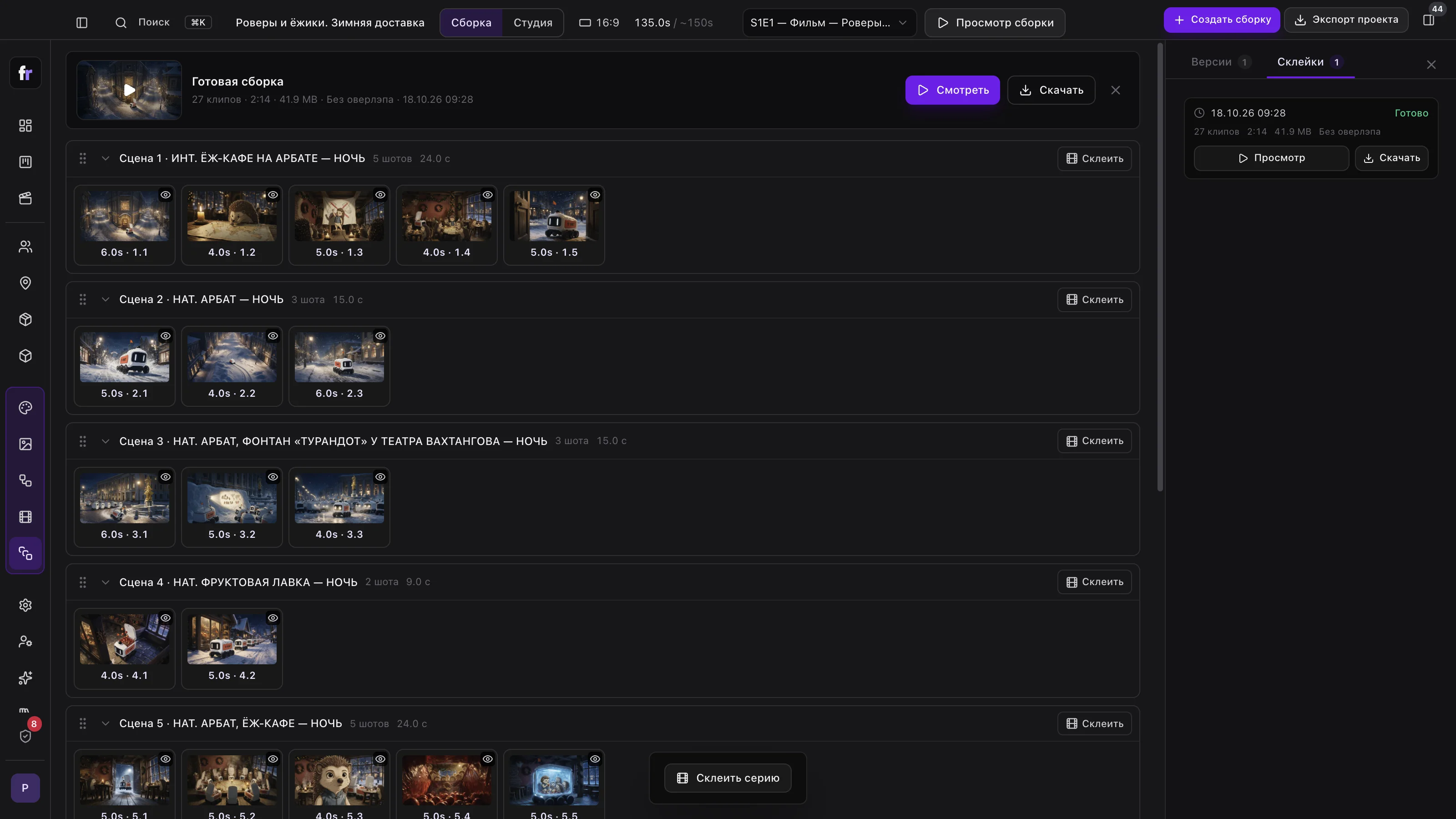Click the Создать сборку button
The image size is (1456, 819).
click(1221, 20)
